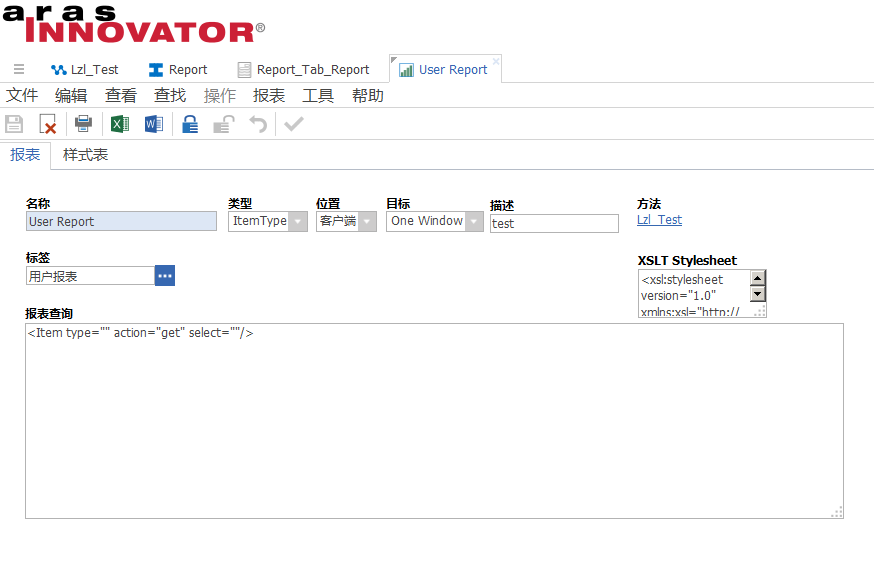Select the User Report tab

click(x=445, y=69)
